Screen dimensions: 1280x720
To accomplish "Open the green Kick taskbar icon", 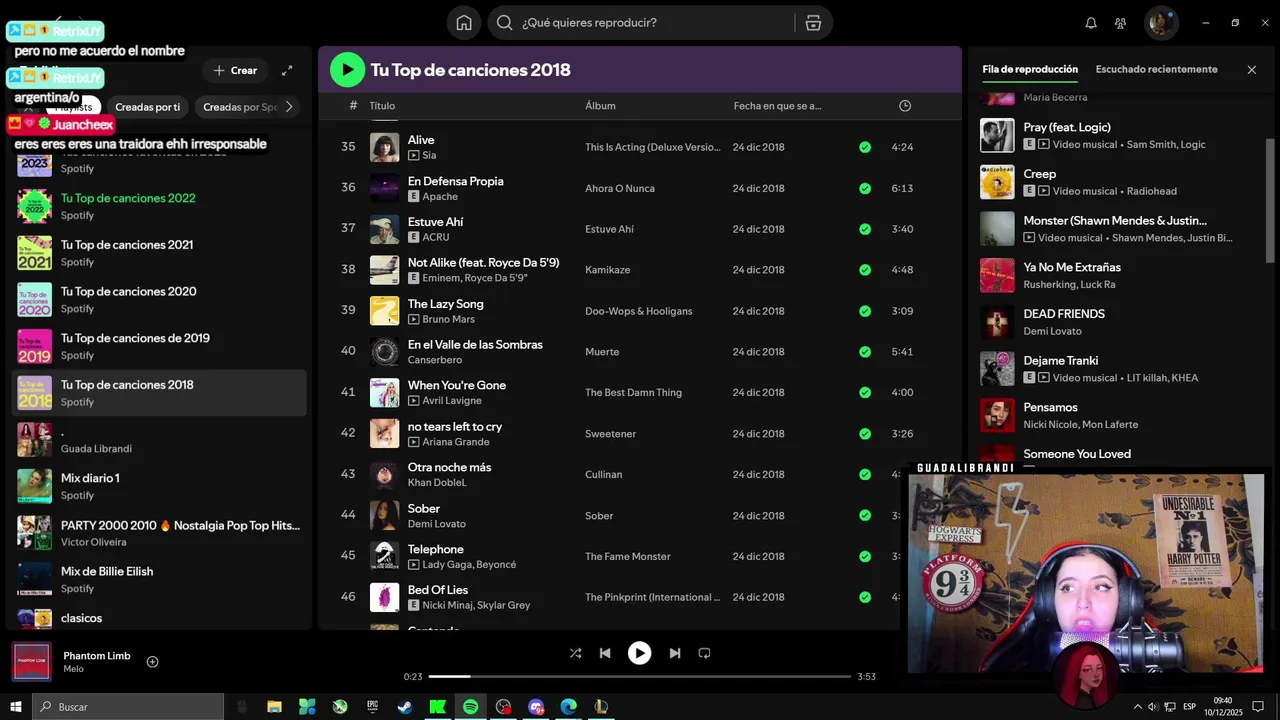I will pyautogui.click(x=437, y=707).
